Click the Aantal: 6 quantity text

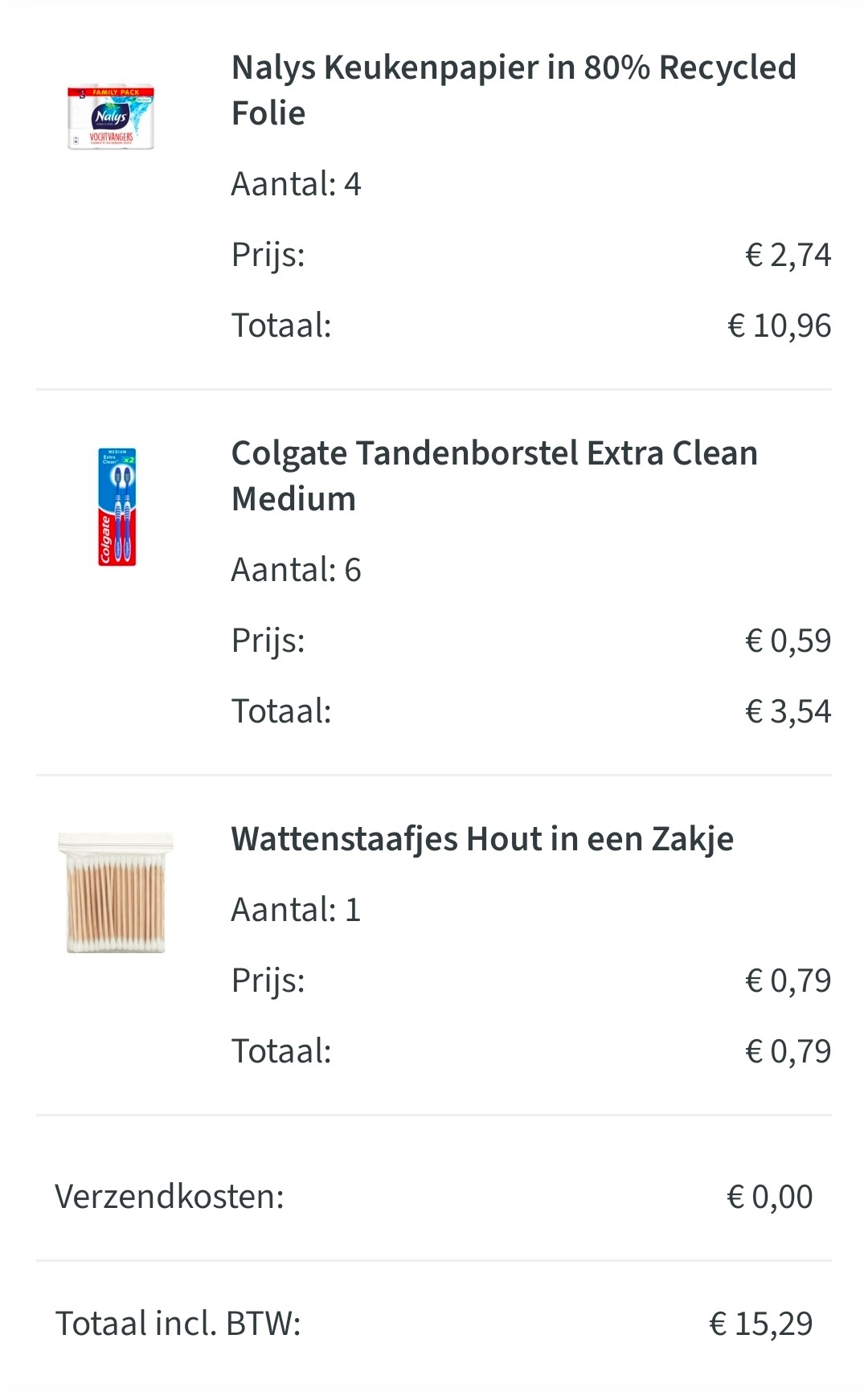point(296,570)
